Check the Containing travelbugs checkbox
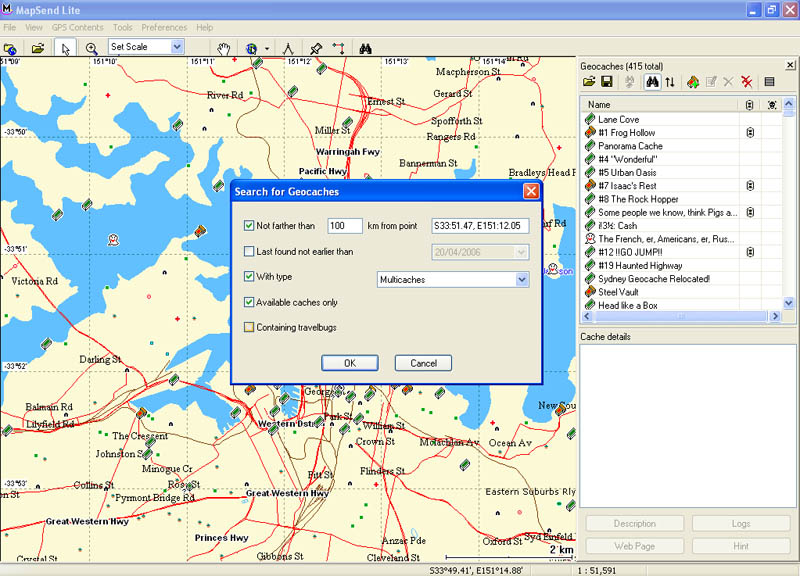800x576 pixels. click(250, 327)
